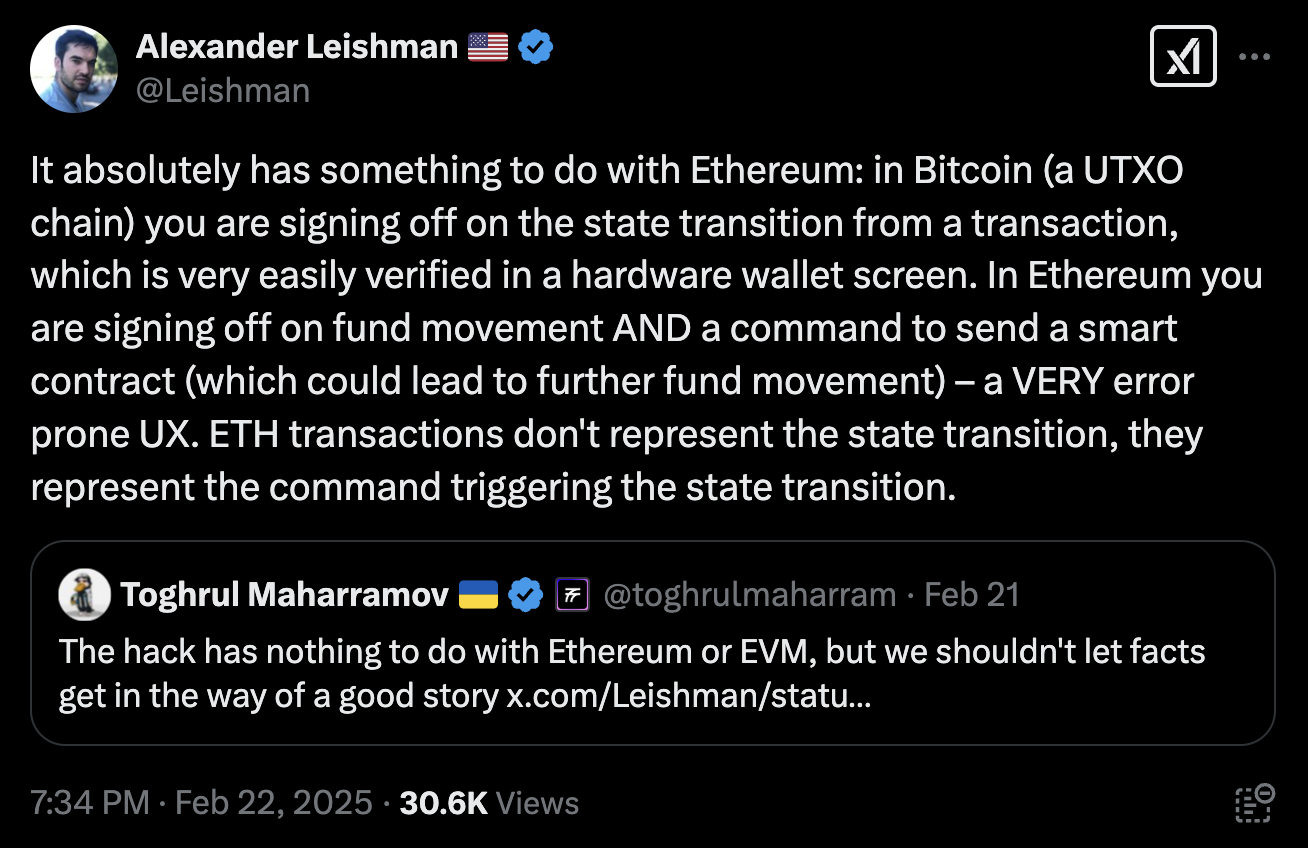The width and height of the screenshot is (1308, 848).
Task: View the 30.6K Views count
Action: coord(488,803)
